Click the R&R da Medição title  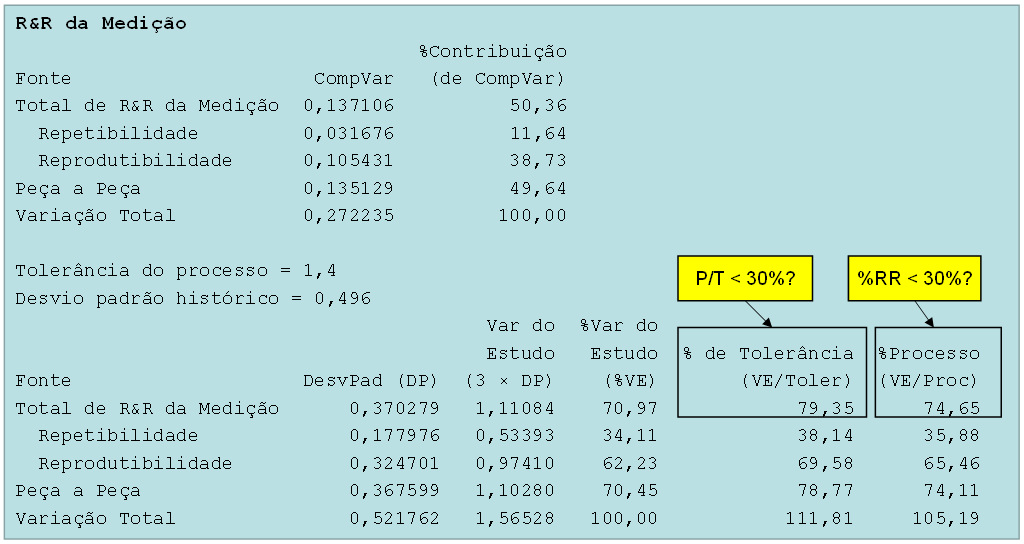pos(101,24)
